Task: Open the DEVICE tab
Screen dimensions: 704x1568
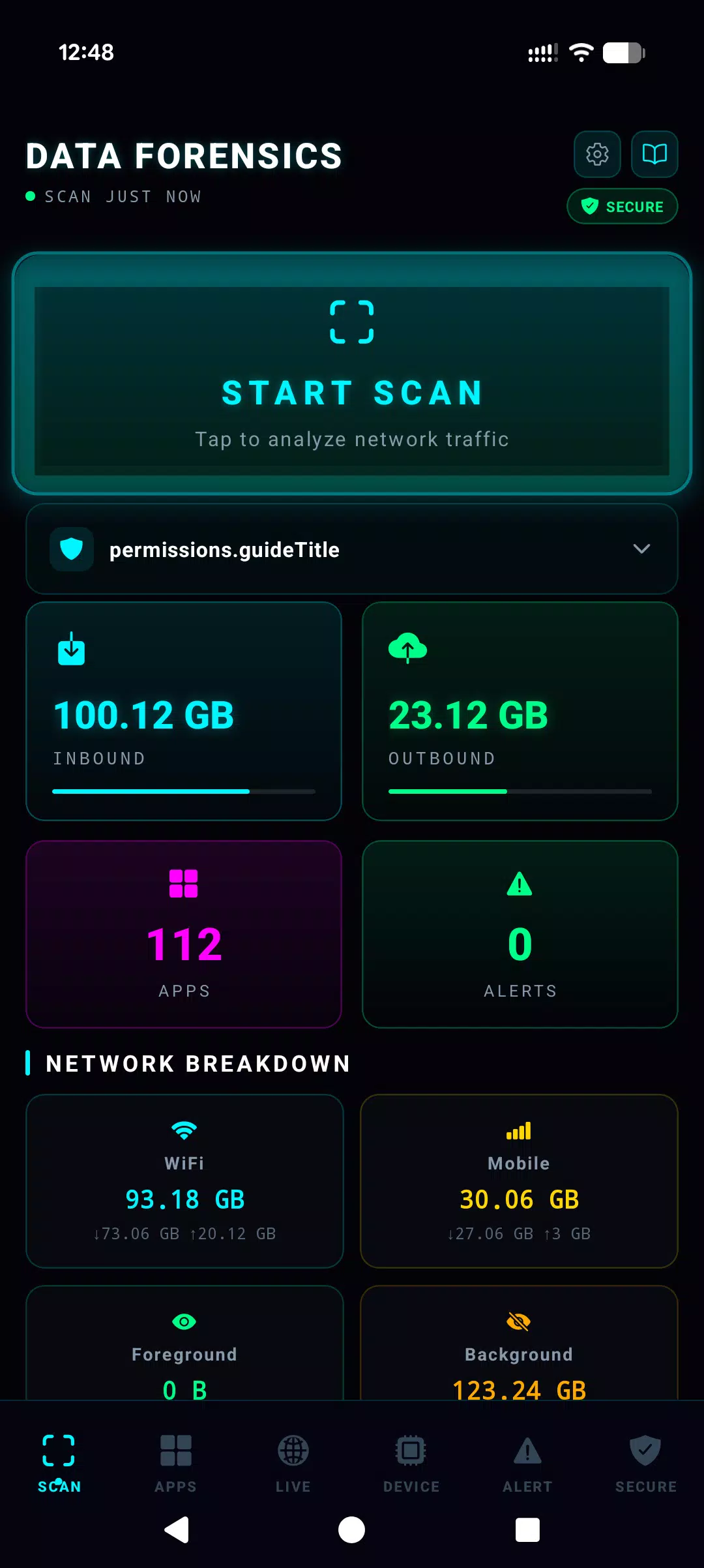Action: [x=411, y=1464]
